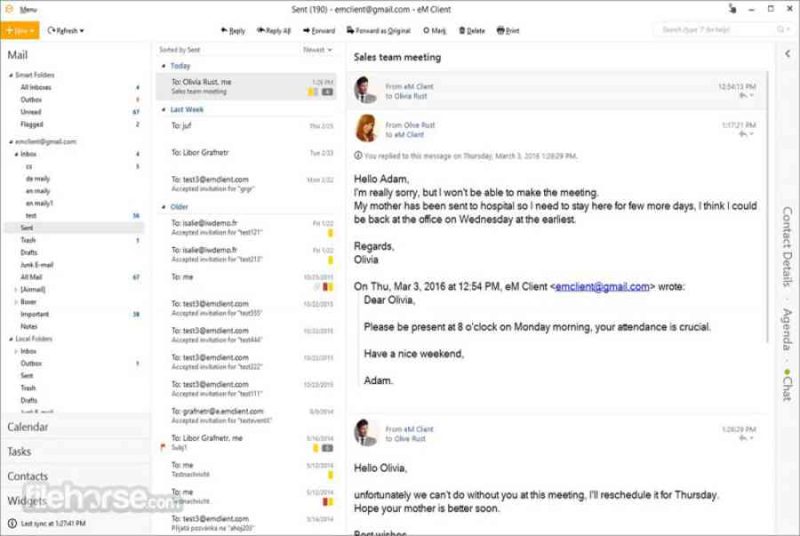Collapse the Today message group
800x536 pixels.
pyautogui.click(x=163, y=66)
